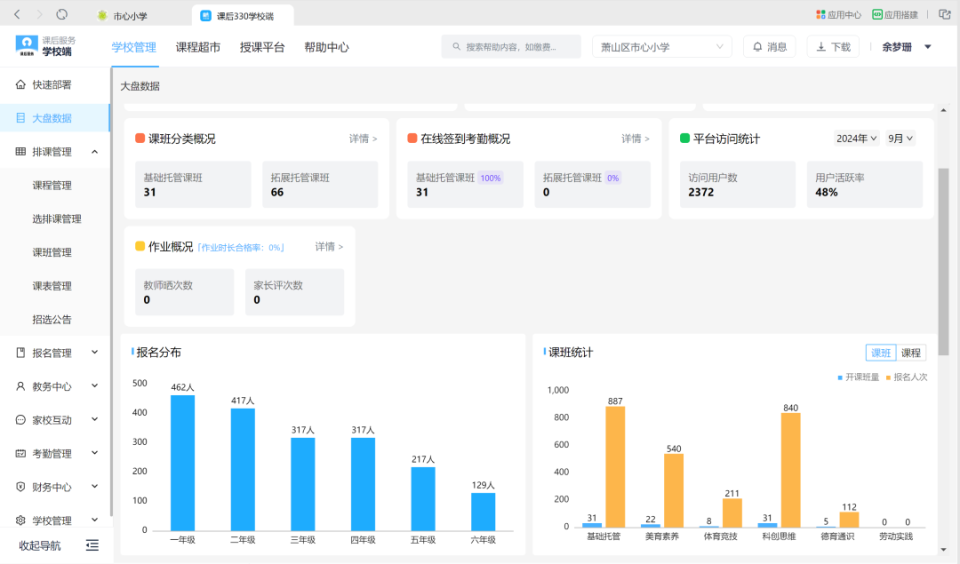Click the 下载 download icon
Screen dimensions: 960x564
(821, 47)
